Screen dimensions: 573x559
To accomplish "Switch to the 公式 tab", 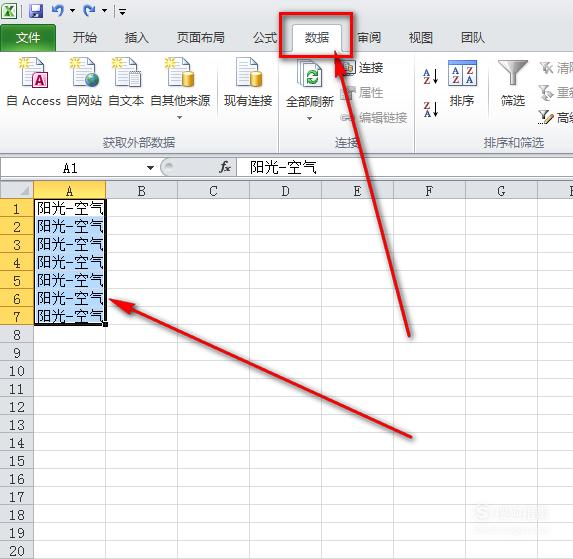I will click(265, 38).
